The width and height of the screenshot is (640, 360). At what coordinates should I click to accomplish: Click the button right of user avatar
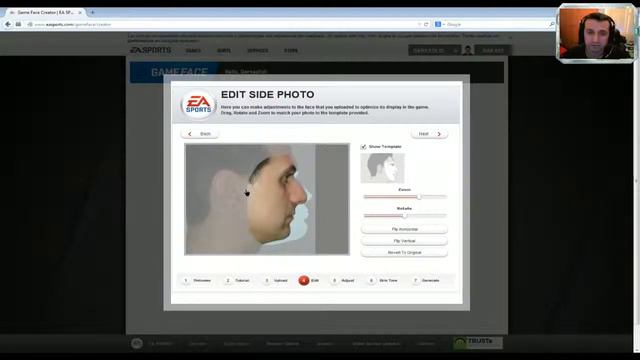[493, 50]
